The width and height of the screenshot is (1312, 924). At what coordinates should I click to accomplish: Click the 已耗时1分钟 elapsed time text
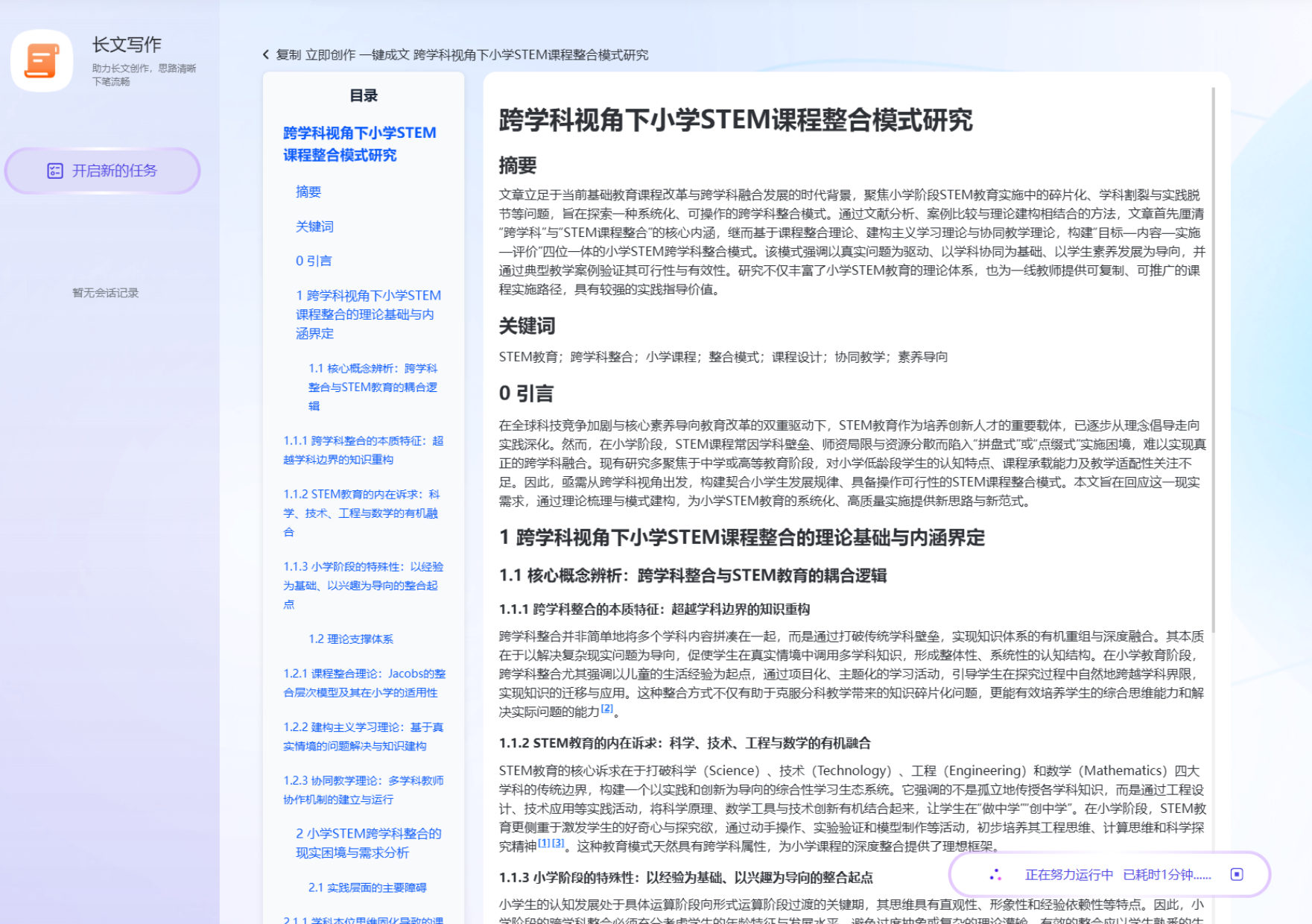pyautogui.click(x=1167, y=874)
